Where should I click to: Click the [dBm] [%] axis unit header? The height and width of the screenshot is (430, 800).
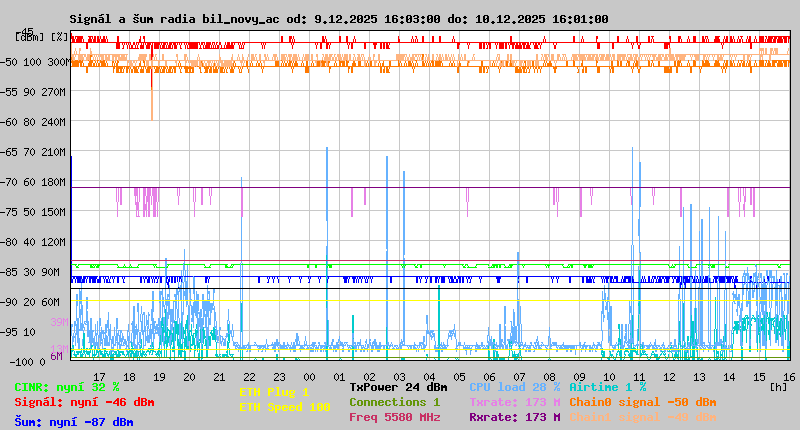(42, 37)
